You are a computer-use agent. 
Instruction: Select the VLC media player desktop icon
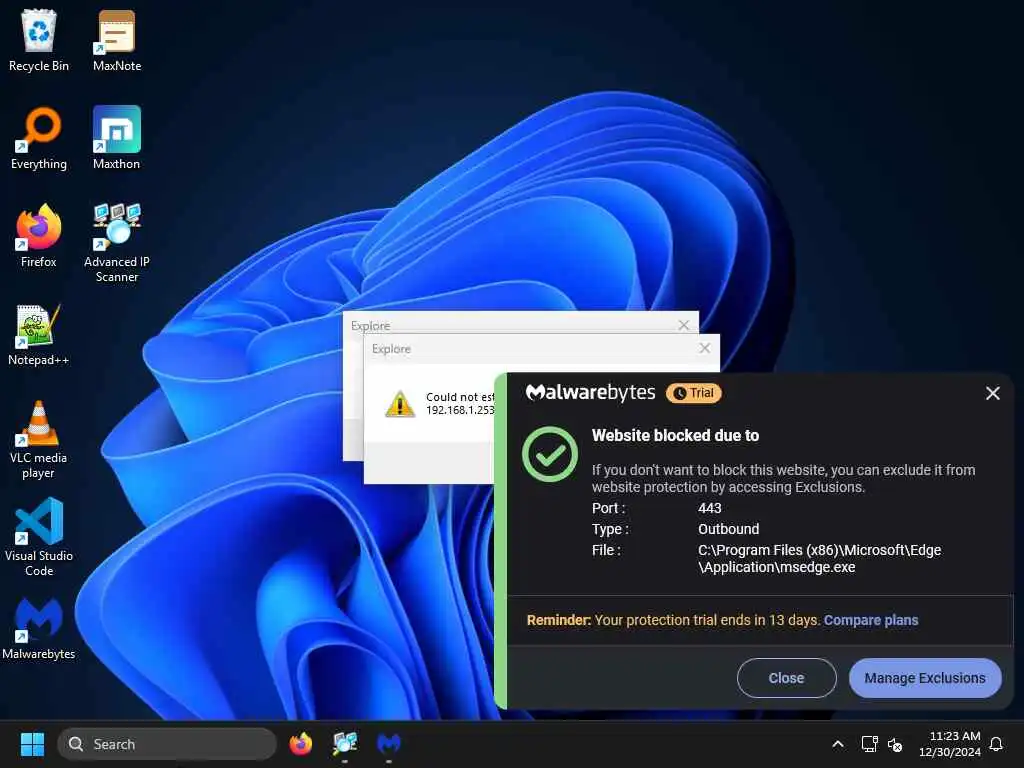[x=39, y=440]
